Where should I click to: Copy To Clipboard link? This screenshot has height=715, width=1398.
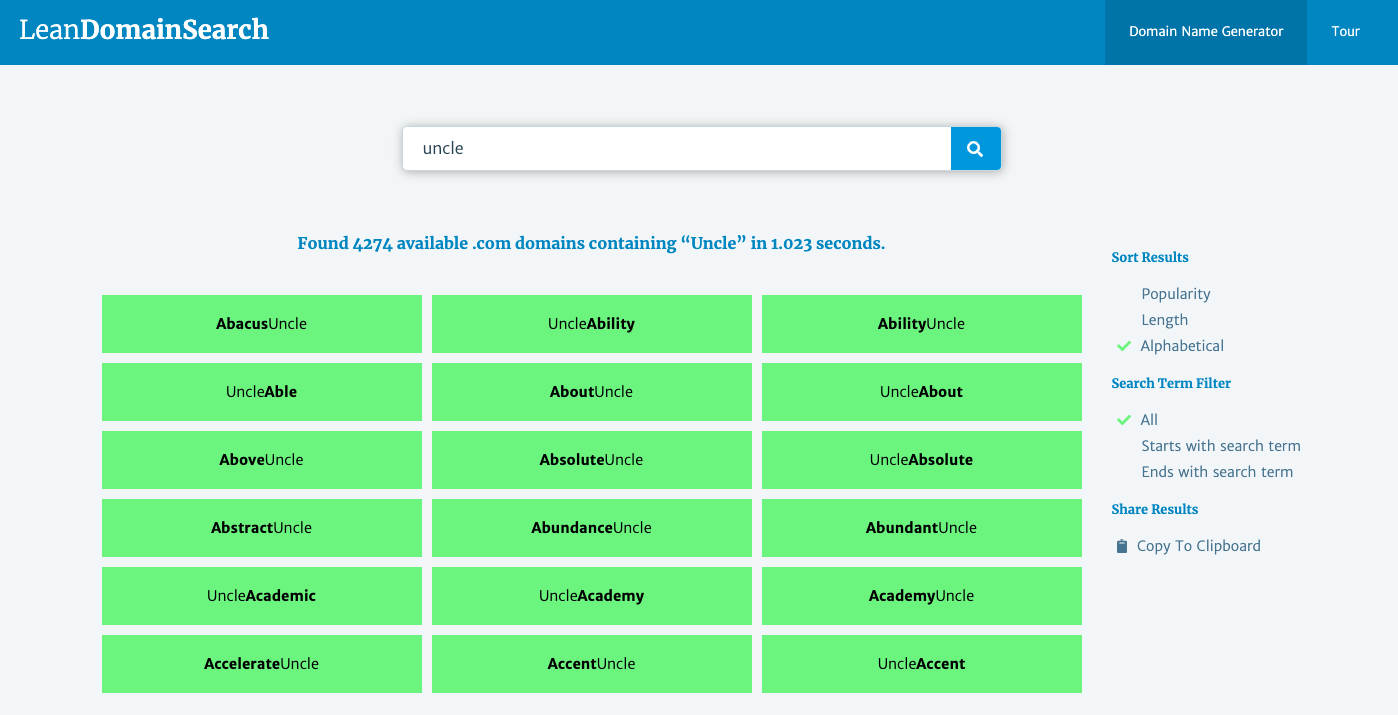(1198, 546)
